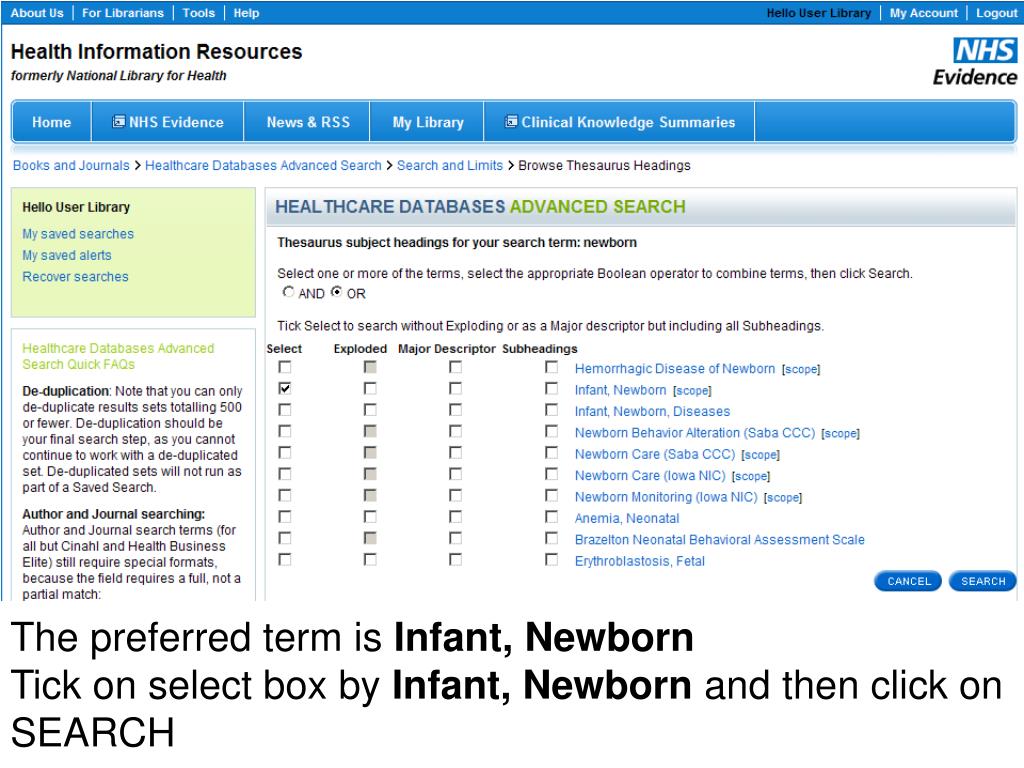Click the Logout link

[x=997, y=12]
